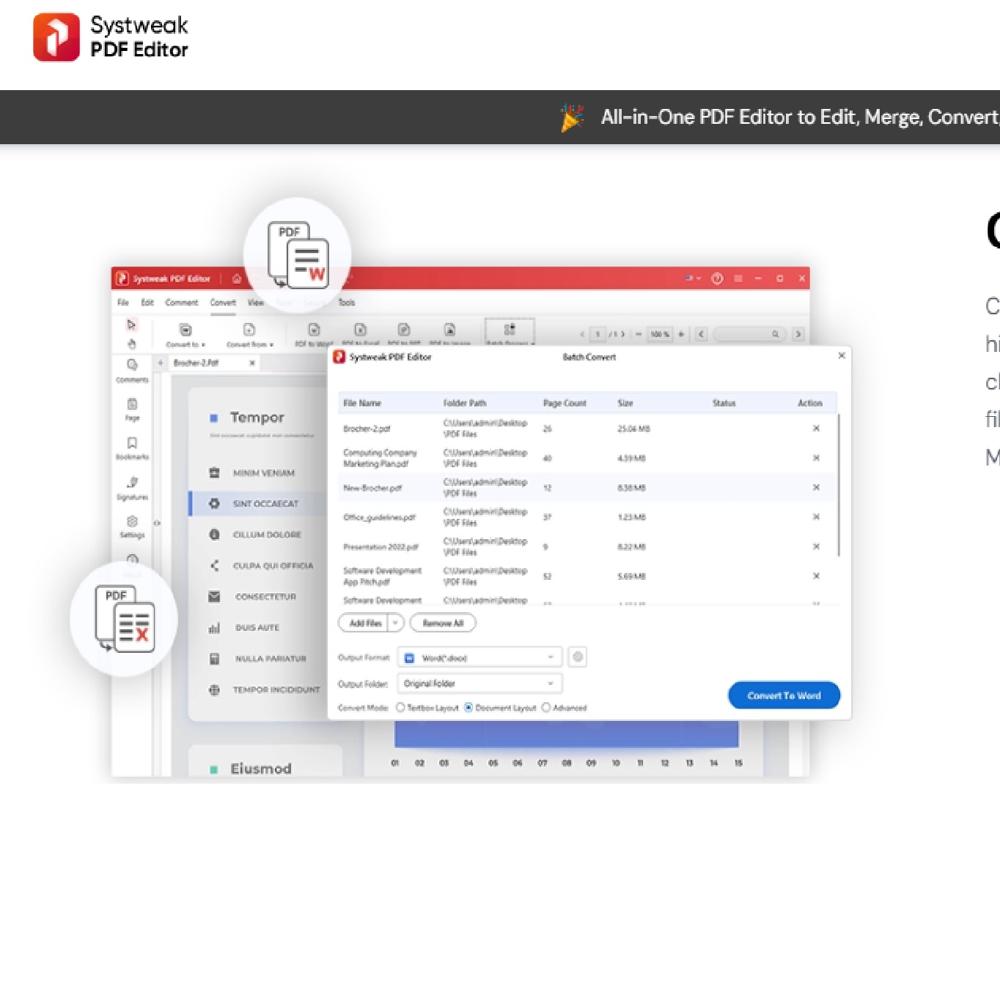
Task: Remove Presentation 2022.pdf from the batch list
Action: [x=816, y=547]
